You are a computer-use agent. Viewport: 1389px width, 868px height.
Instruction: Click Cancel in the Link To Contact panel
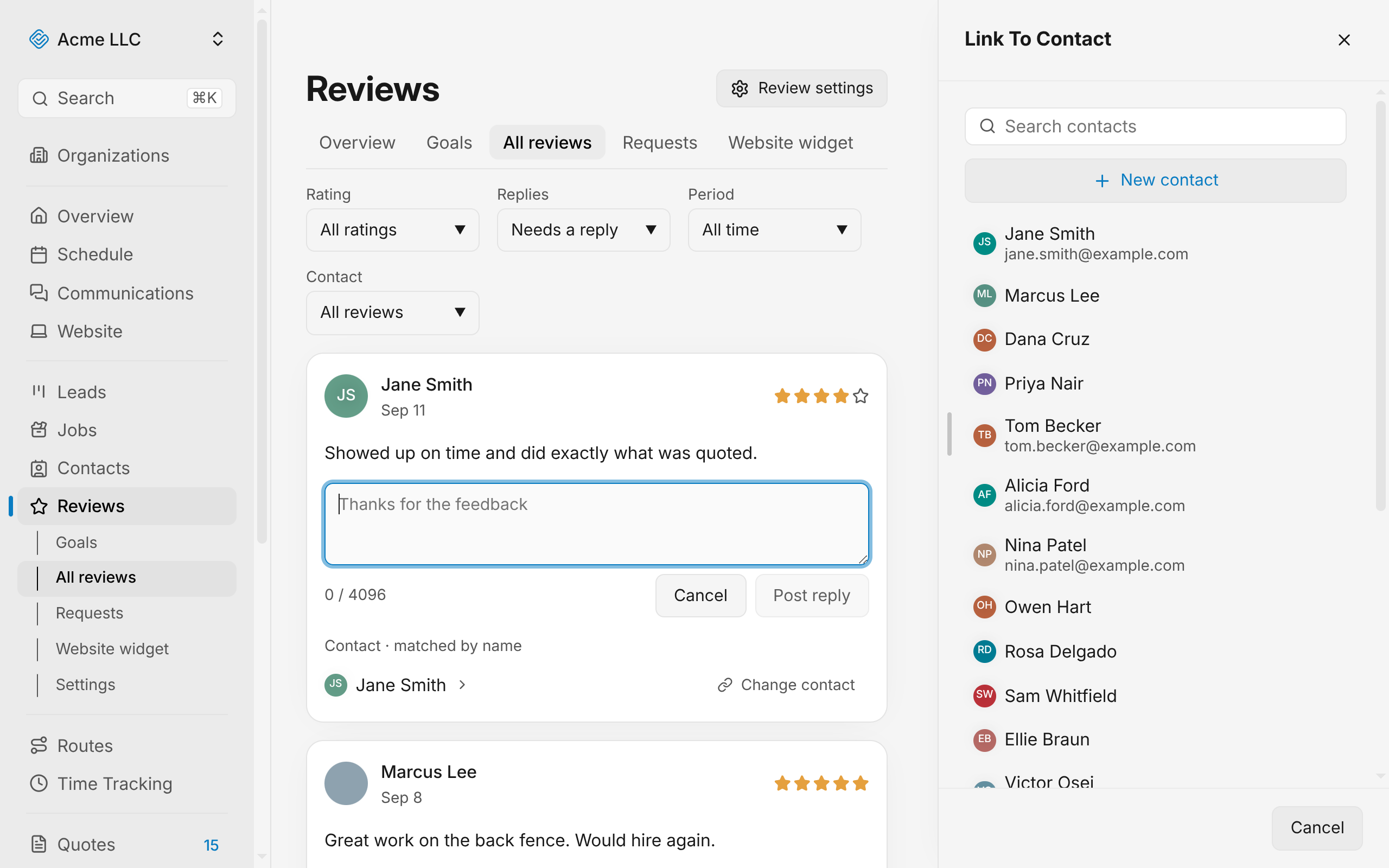point(1317,827)
